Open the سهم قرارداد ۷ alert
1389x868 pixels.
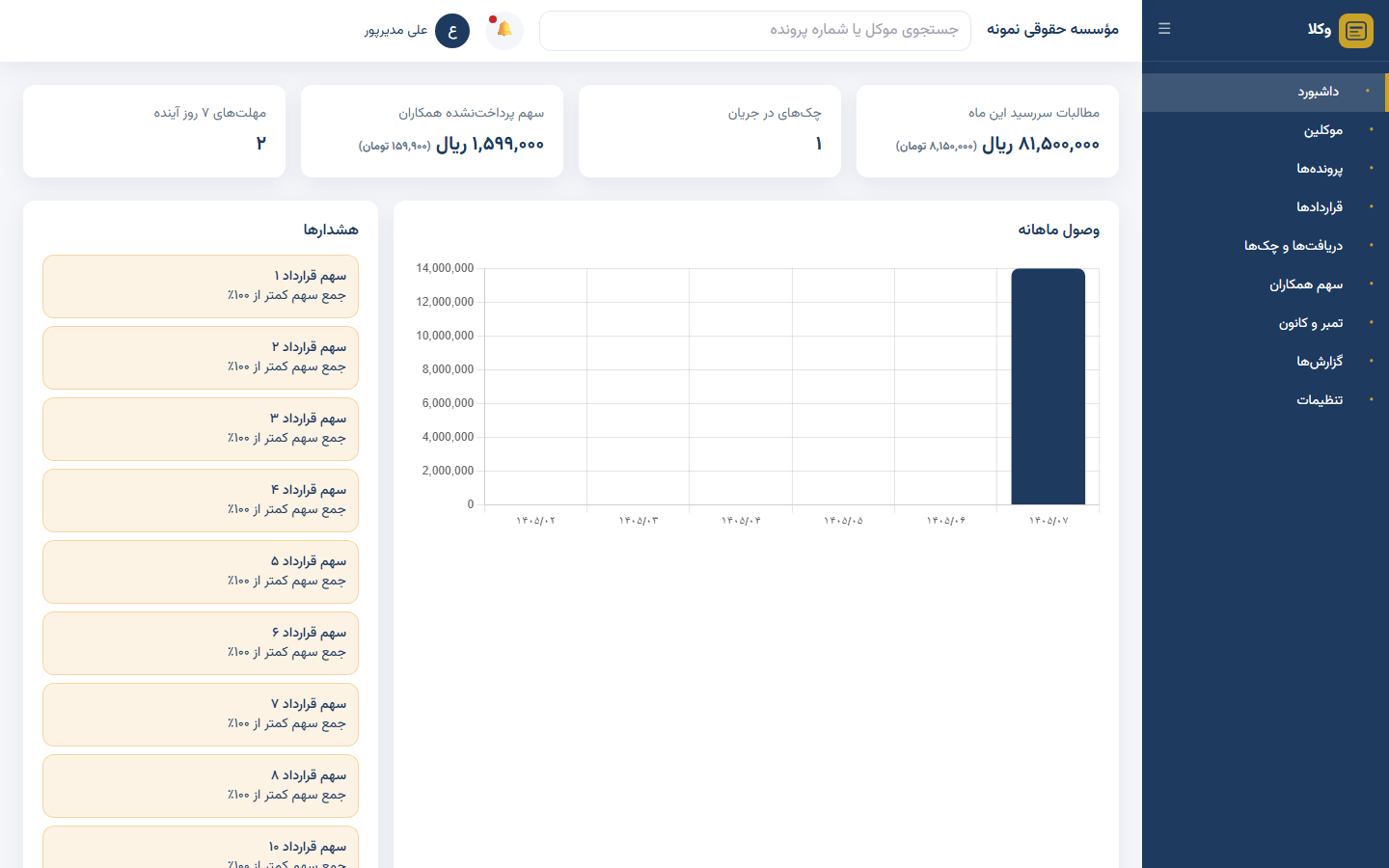click(x=201, y=715)
